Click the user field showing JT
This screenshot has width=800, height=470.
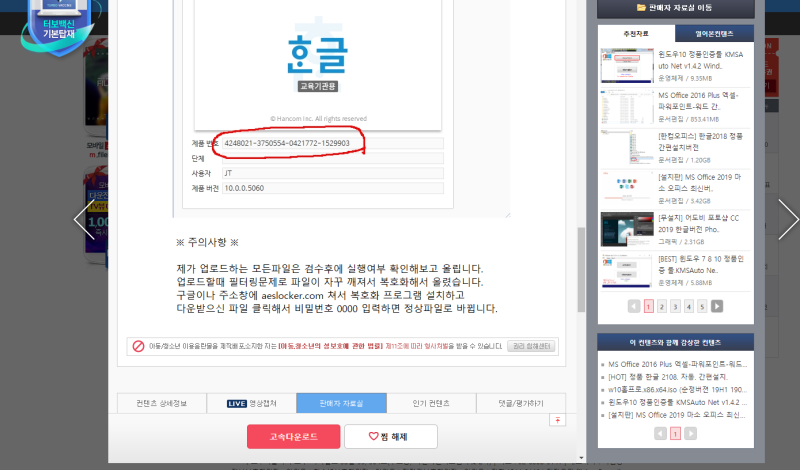(333, 174)
